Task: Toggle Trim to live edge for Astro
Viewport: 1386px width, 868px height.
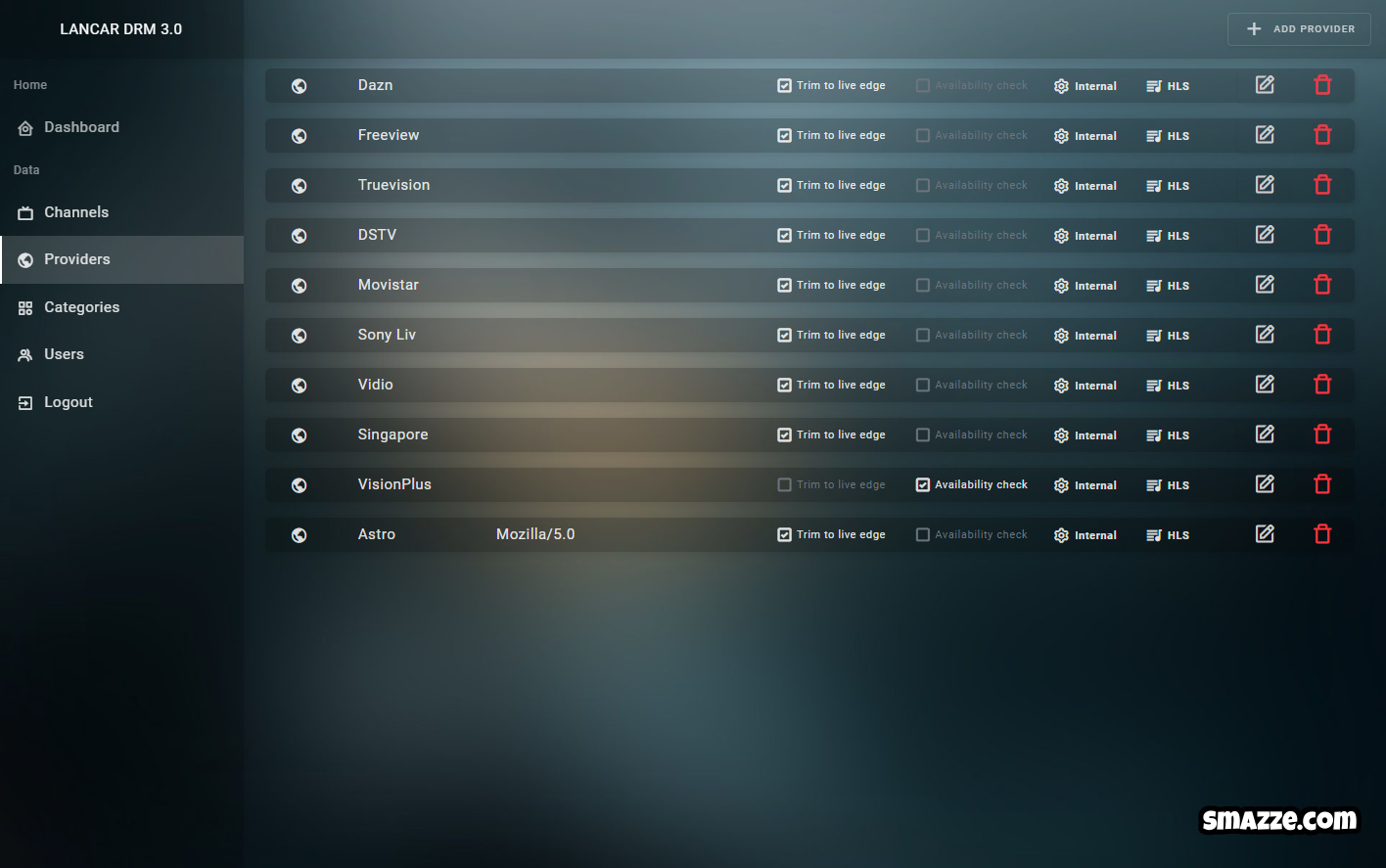Action: click(784, 534)
